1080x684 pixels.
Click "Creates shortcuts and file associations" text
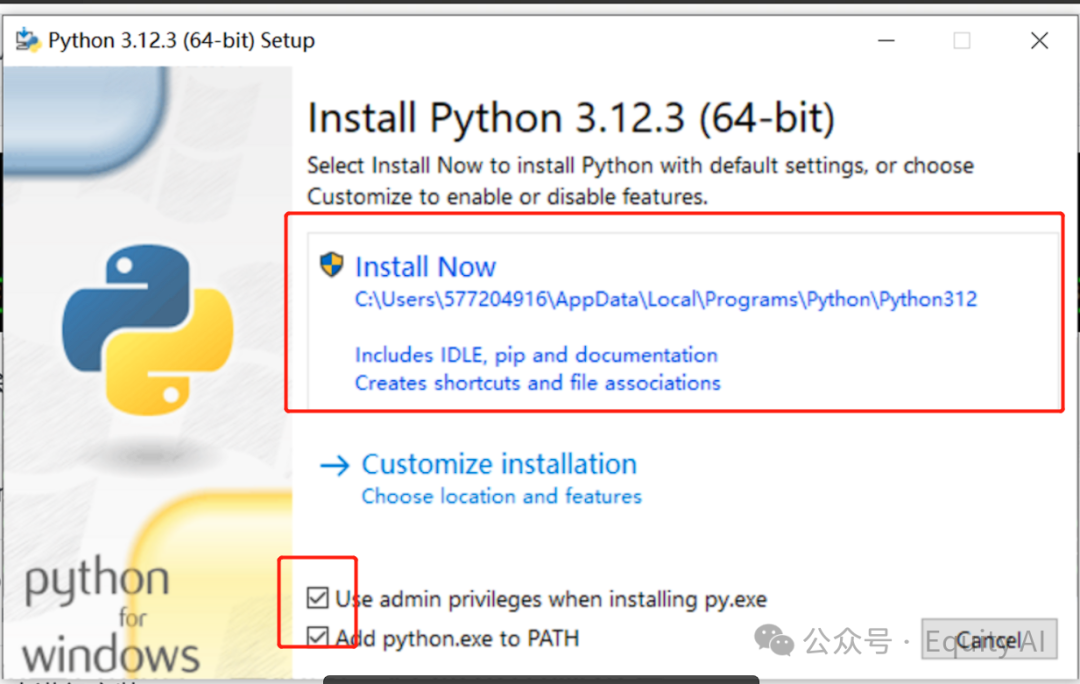[537, 383]
